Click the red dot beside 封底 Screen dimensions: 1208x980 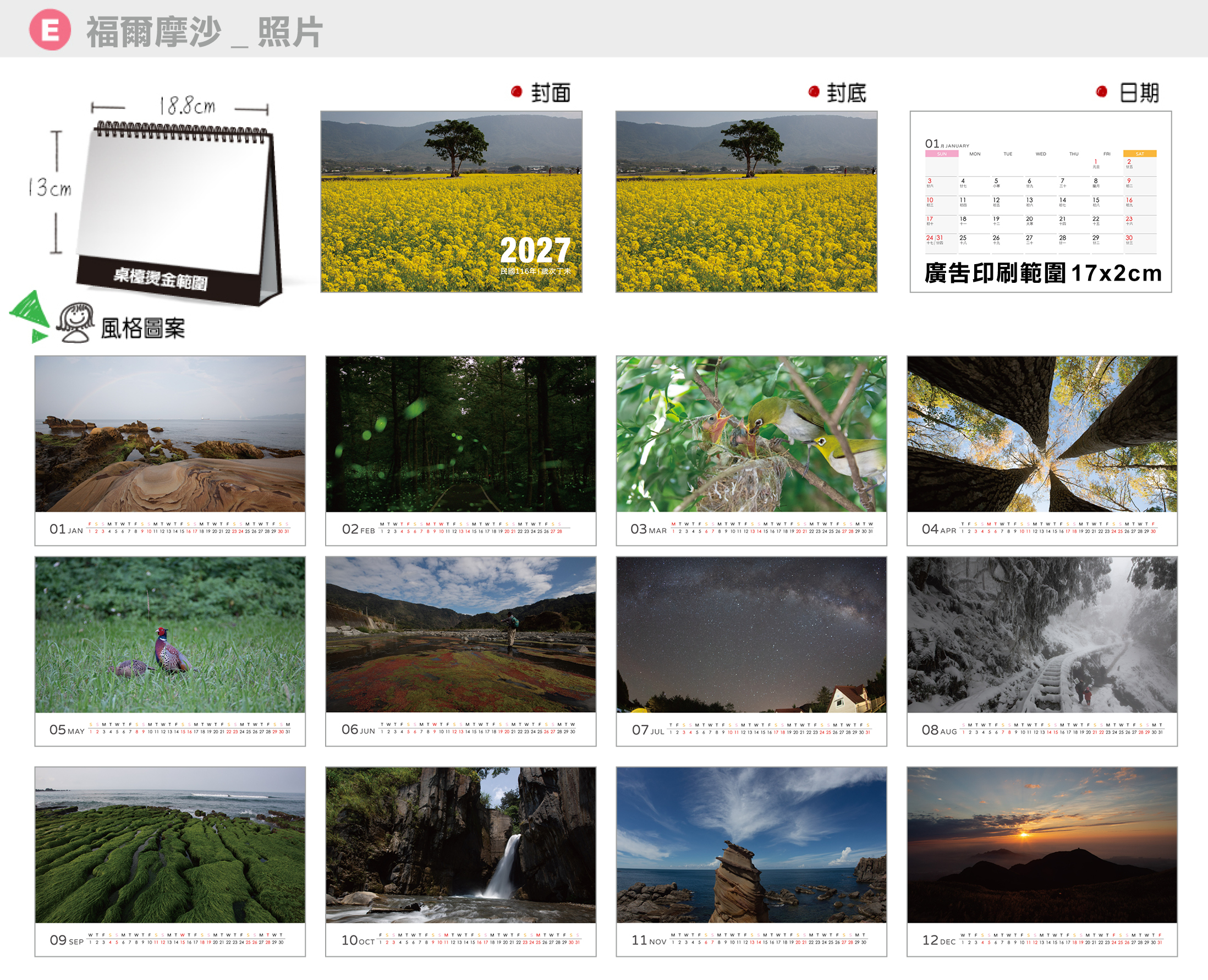[x=814, y=91]
